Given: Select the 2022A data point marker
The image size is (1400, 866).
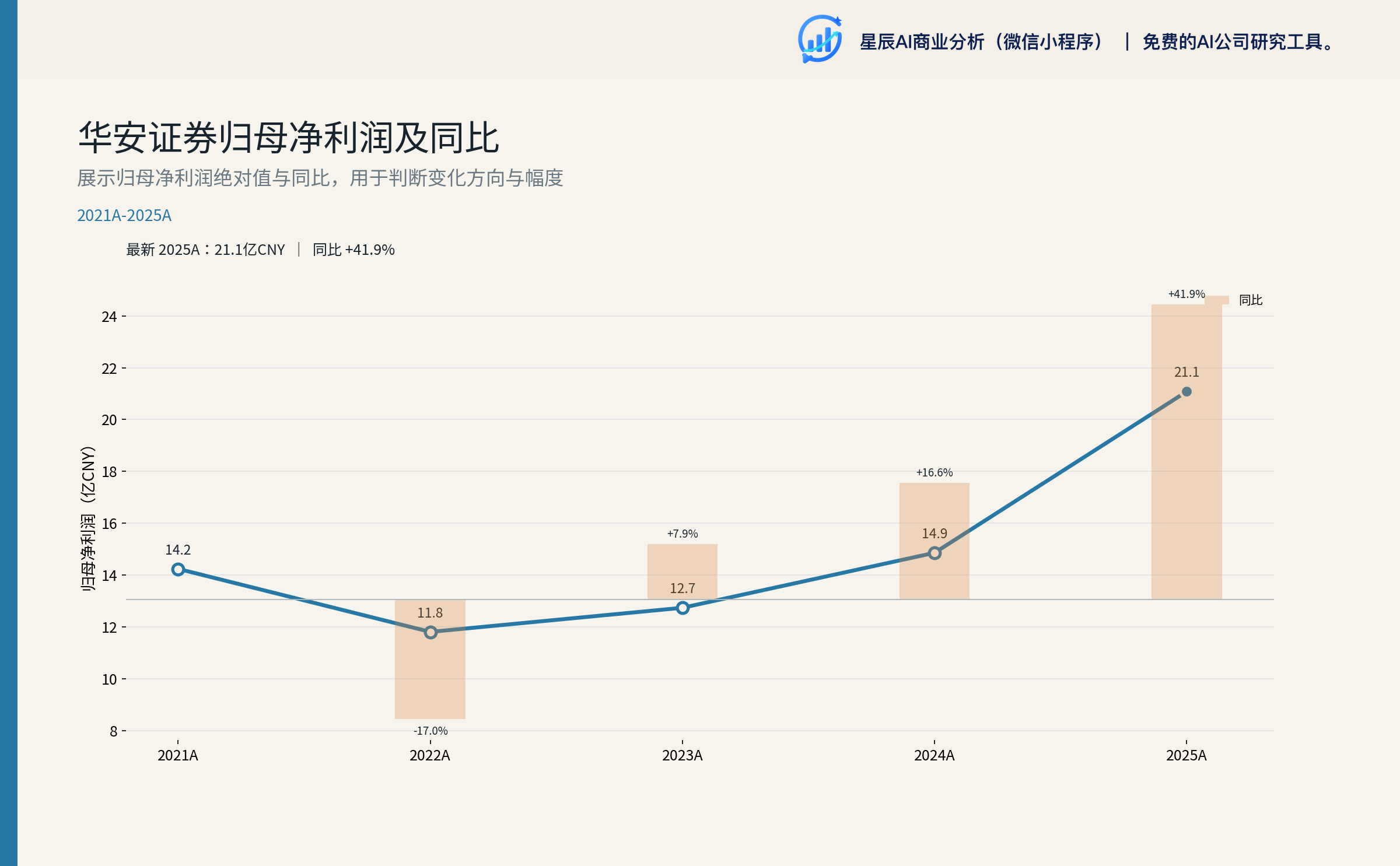Looking at the screenshot, I should pos(430,632).
